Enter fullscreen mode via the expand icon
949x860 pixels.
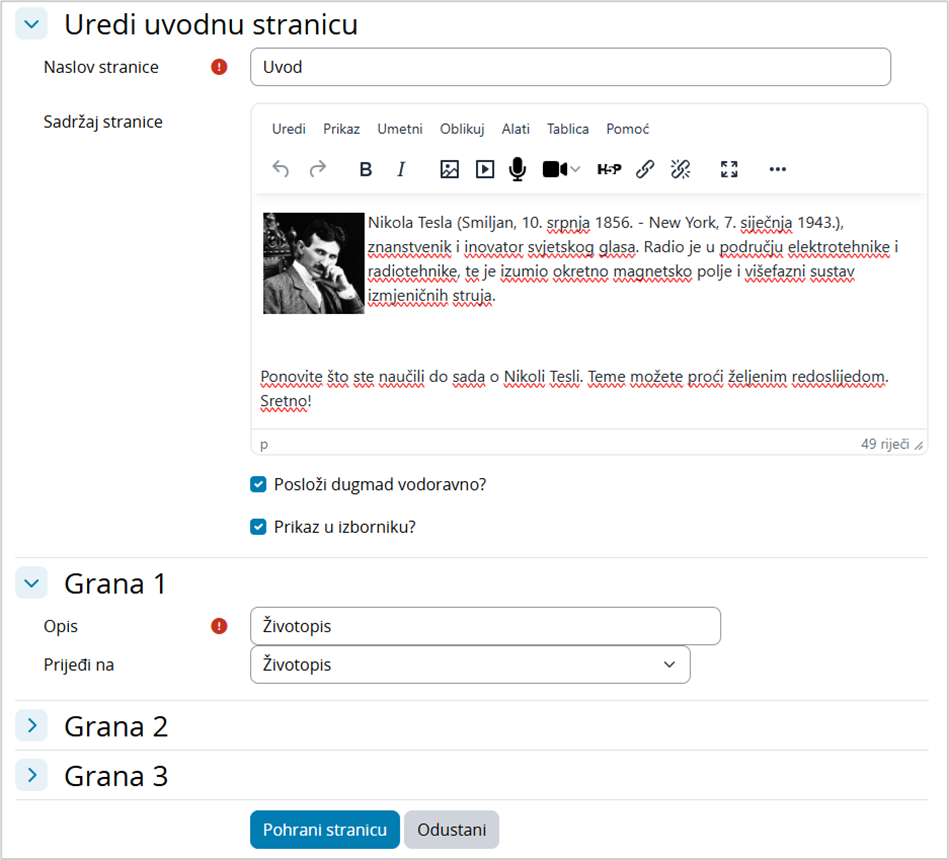(x=729, y=169)
